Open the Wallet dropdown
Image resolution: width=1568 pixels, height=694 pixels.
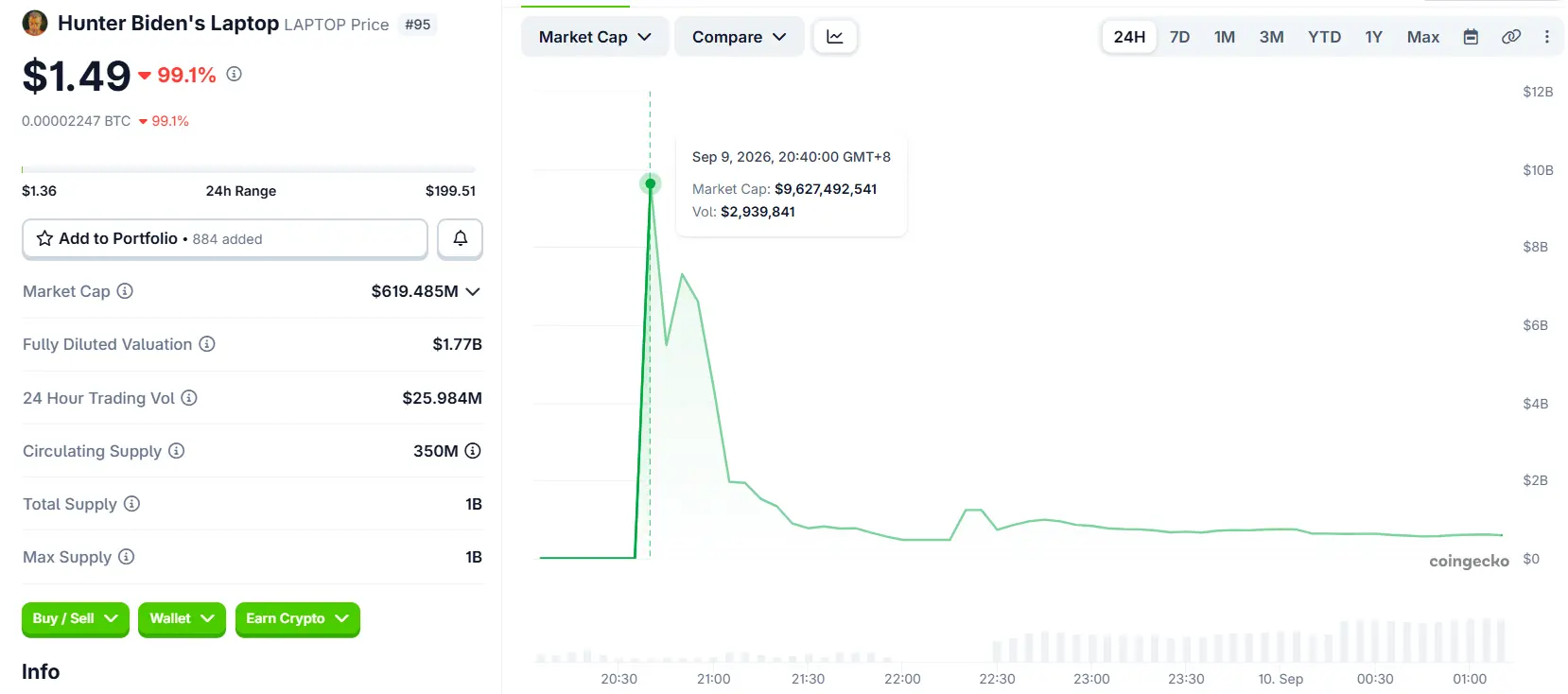tap(182, 619)
